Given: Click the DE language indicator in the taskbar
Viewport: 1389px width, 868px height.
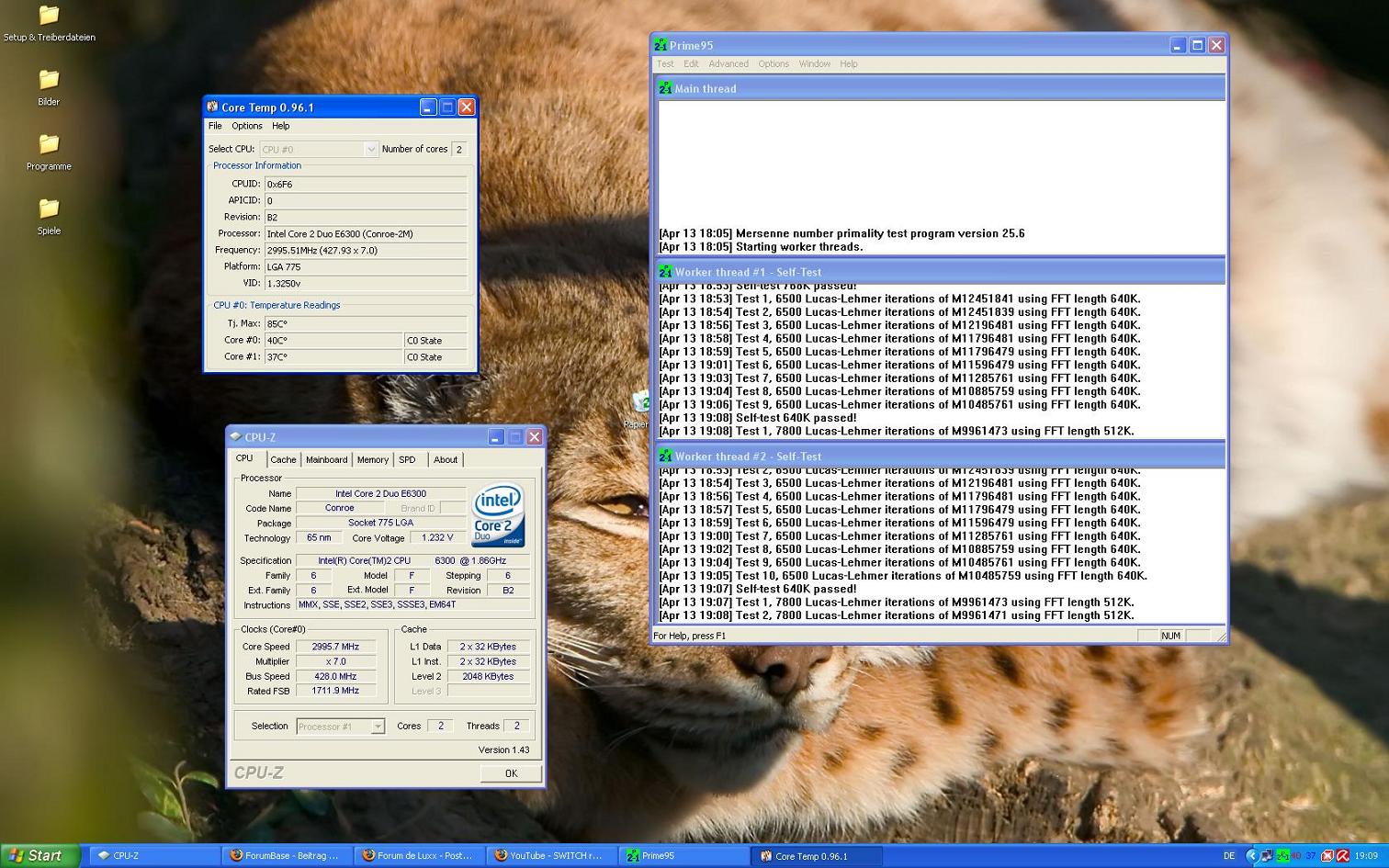Looking at the screenshot, I should point(1229,855).
